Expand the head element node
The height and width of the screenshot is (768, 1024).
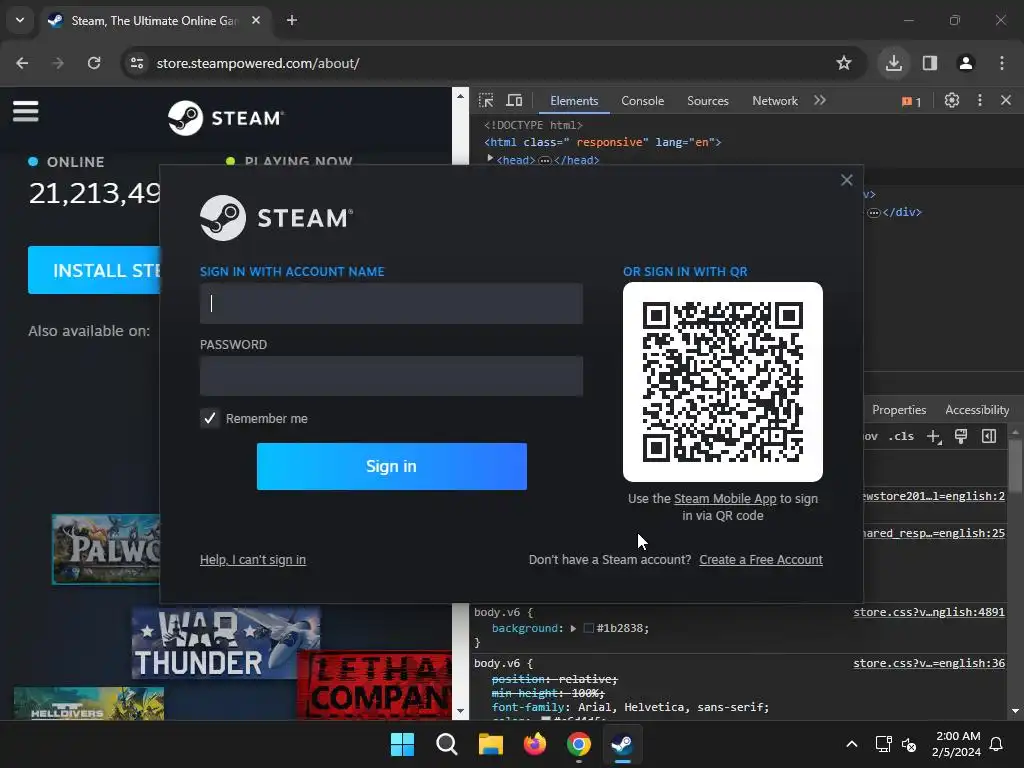coord(490,159)
